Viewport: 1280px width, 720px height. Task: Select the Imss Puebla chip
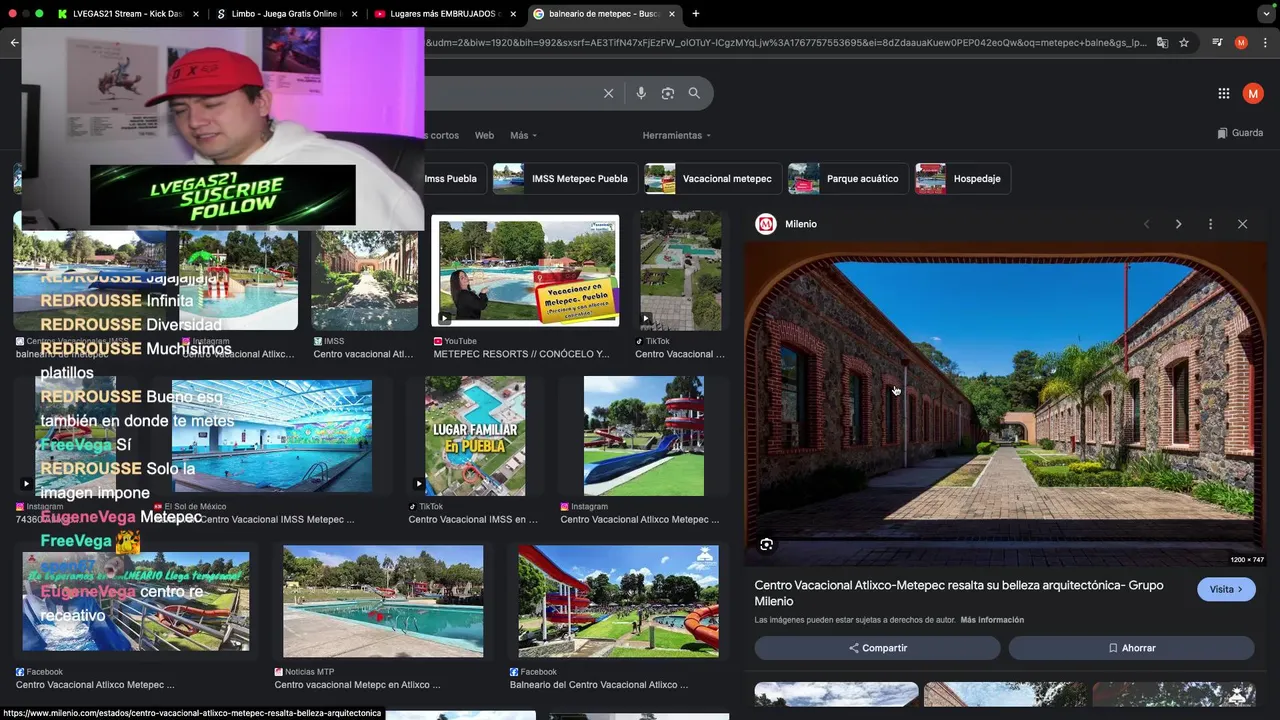point(451,179)
